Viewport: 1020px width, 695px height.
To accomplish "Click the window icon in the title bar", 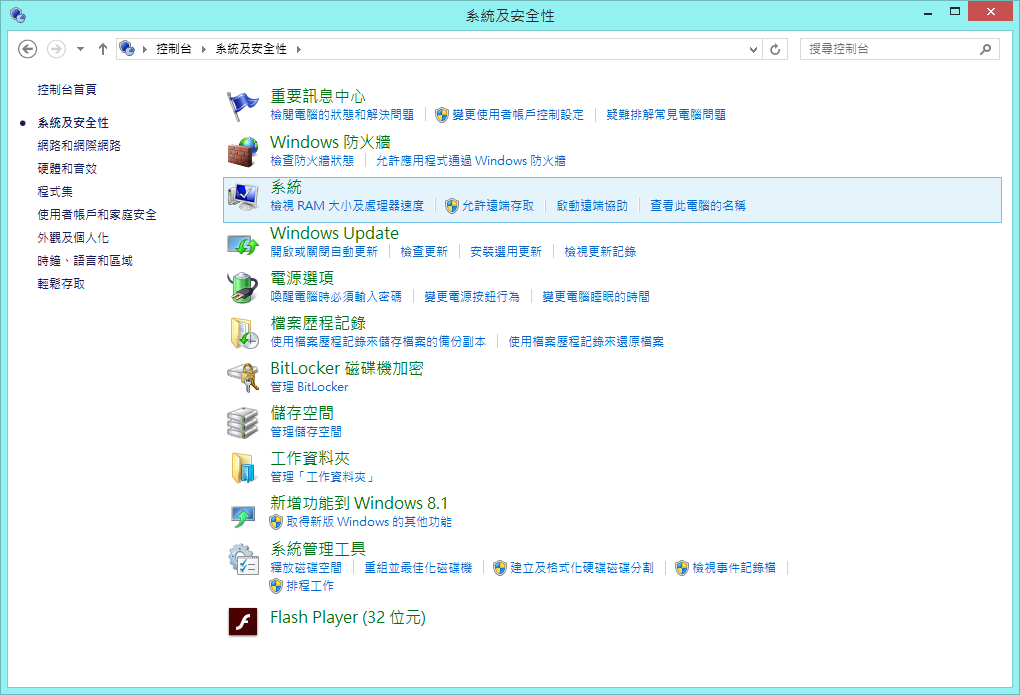I will coord(18,14).
